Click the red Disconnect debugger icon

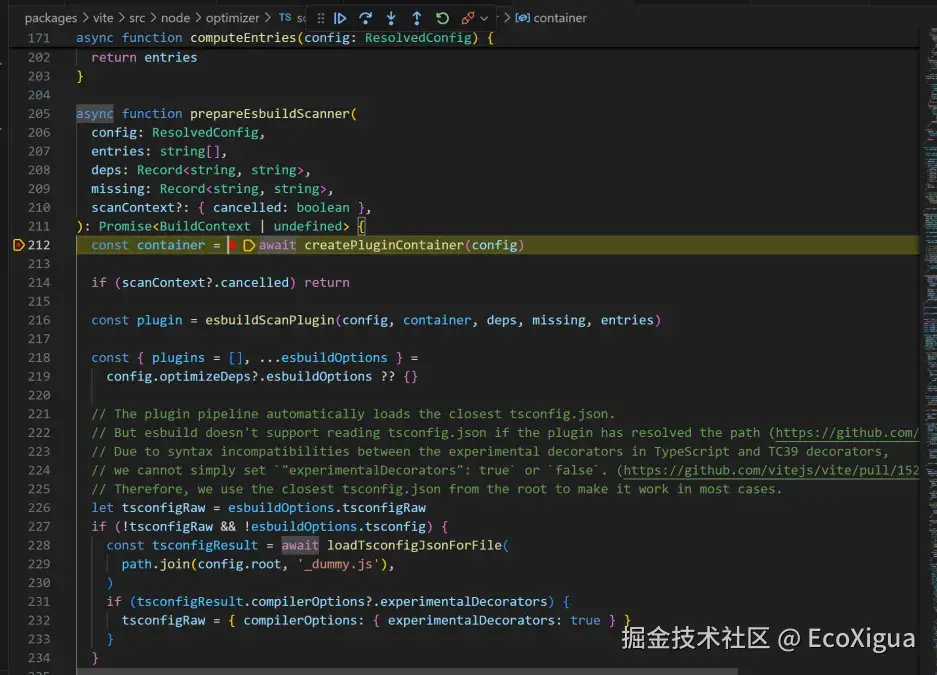click(x=468, y=19)
